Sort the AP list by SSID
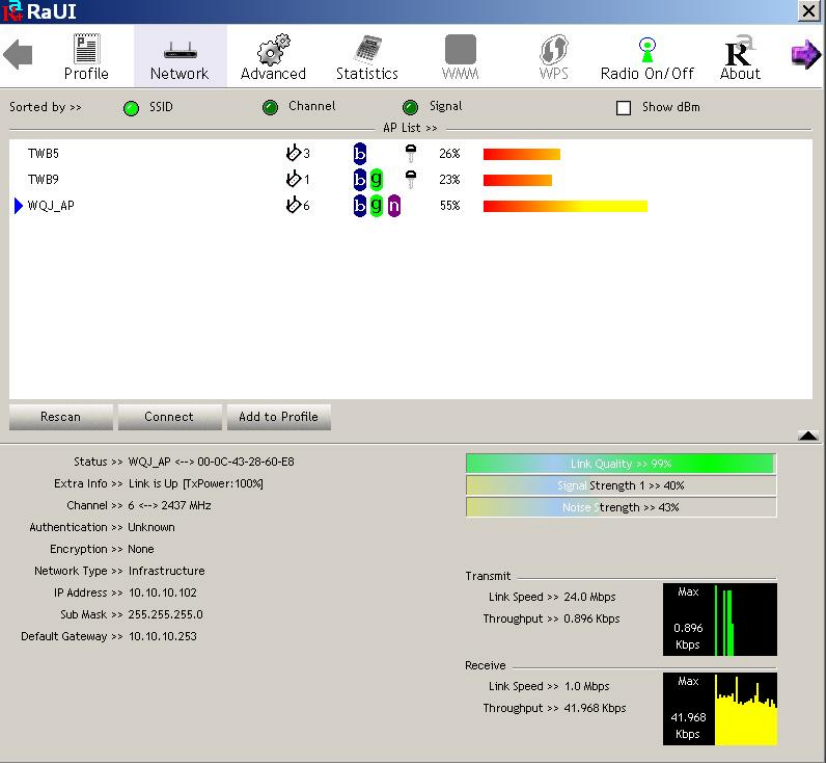 pyautogui.click(x=131, y=108)
